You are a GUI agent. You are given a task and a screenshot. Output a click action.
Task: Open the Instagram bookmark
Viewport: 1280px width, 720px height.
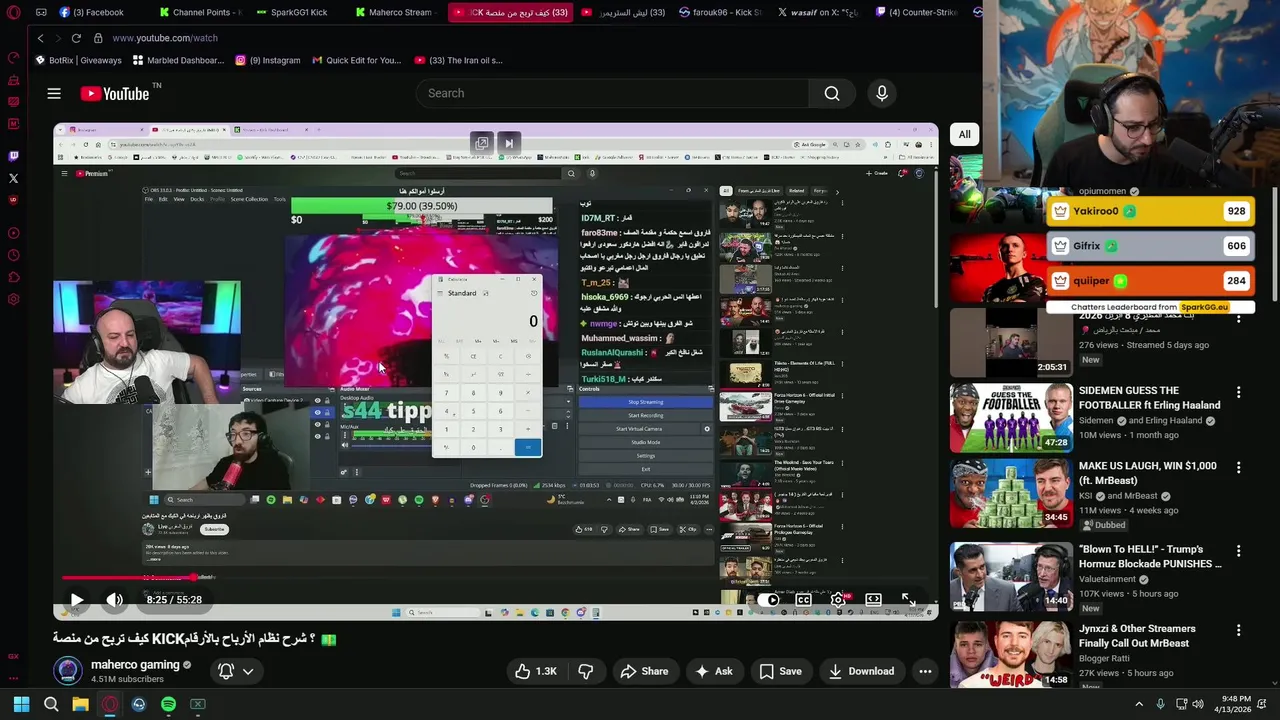pyautogui.click(x=267, y=60)
